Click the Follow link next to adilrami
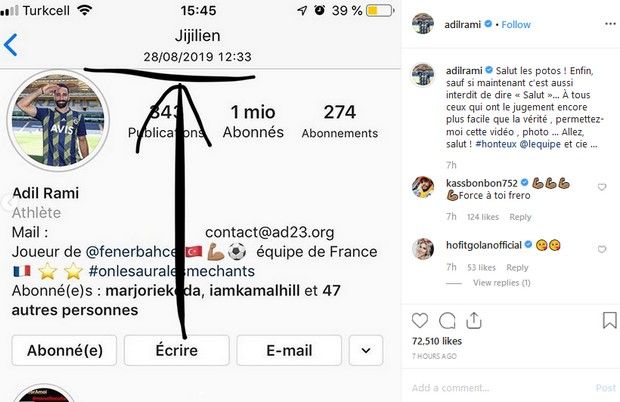The height and width of the screenshot is (402, 620). 516,25
